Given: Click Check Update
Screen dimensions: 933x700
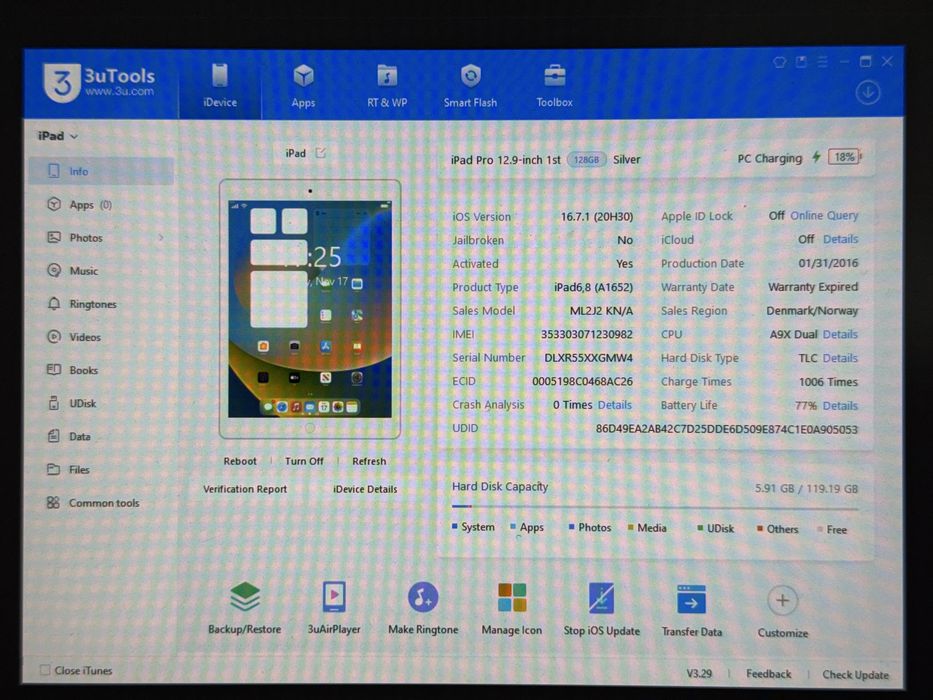Looking at the screenshot, I should point(855,675).
